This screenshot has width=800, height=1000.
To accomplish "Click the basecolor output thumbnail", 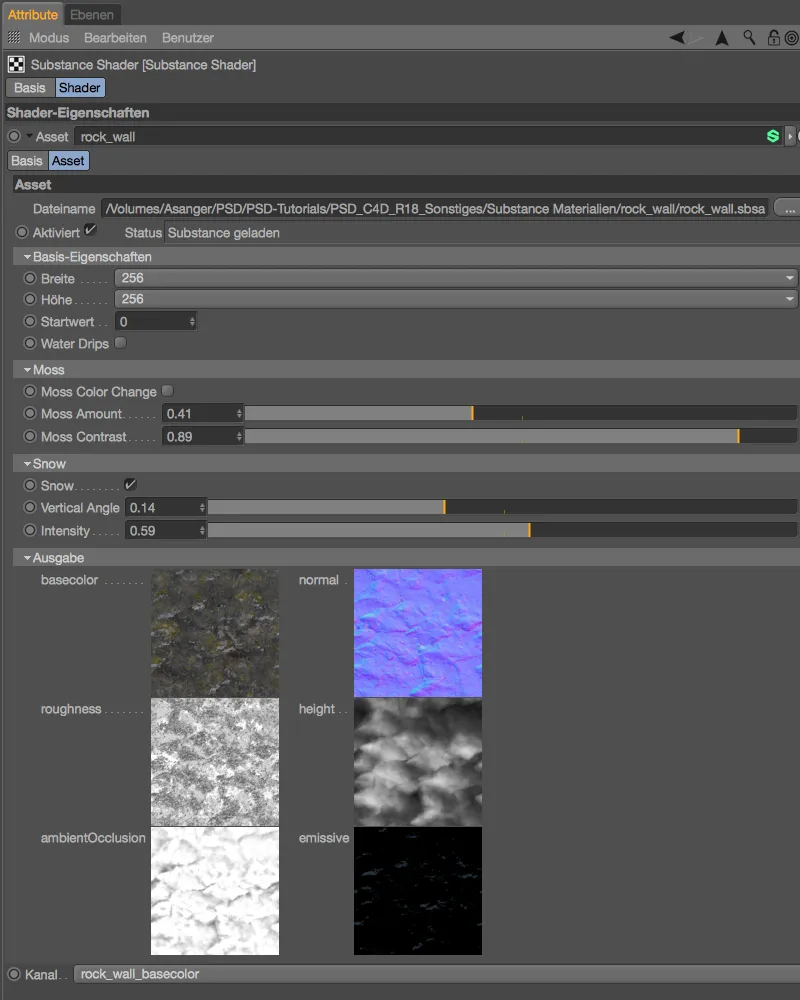I will [x=215, y=633].
